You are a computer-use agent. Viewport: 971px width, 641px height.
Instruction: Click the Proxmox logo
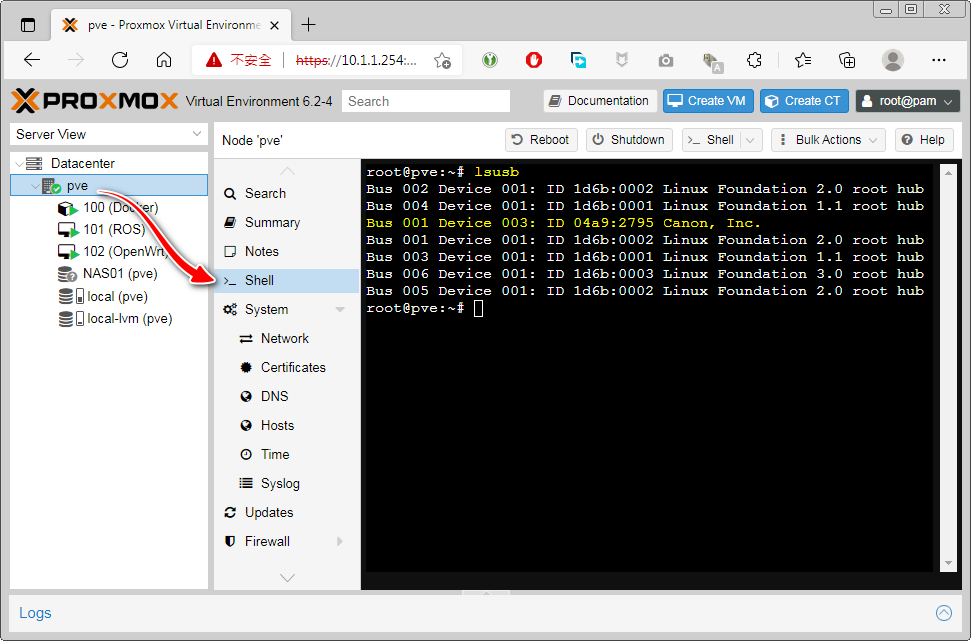(x=95, y=101)
